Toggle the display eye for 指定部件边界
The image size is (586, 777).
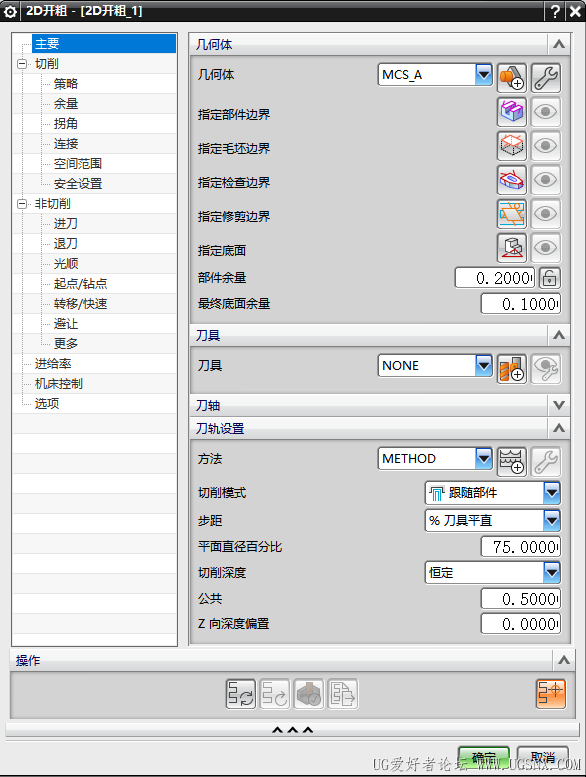(545, 112)
